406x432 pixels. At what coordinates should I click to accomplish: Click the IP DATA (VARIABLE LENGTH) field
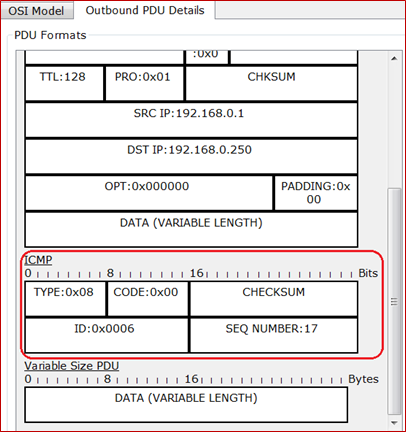191,229
